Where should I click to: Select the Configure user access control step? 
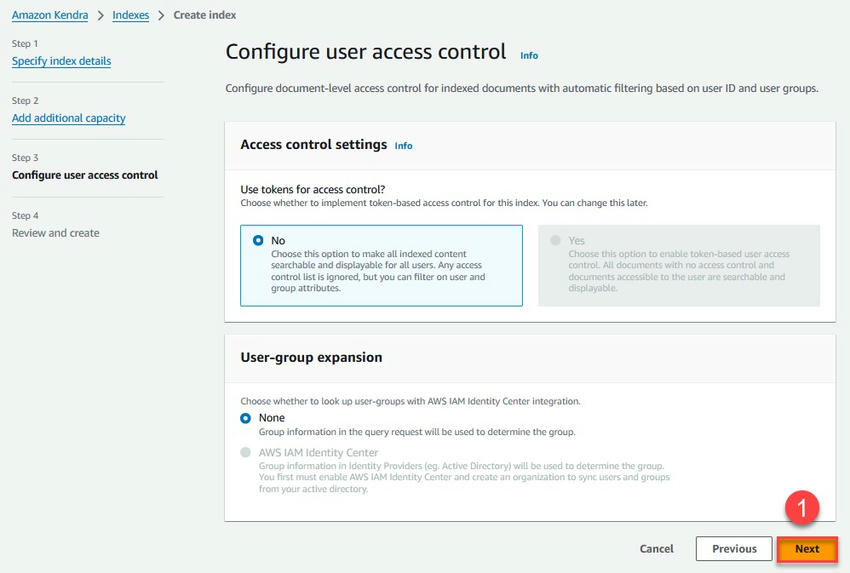tap(85, 175)
